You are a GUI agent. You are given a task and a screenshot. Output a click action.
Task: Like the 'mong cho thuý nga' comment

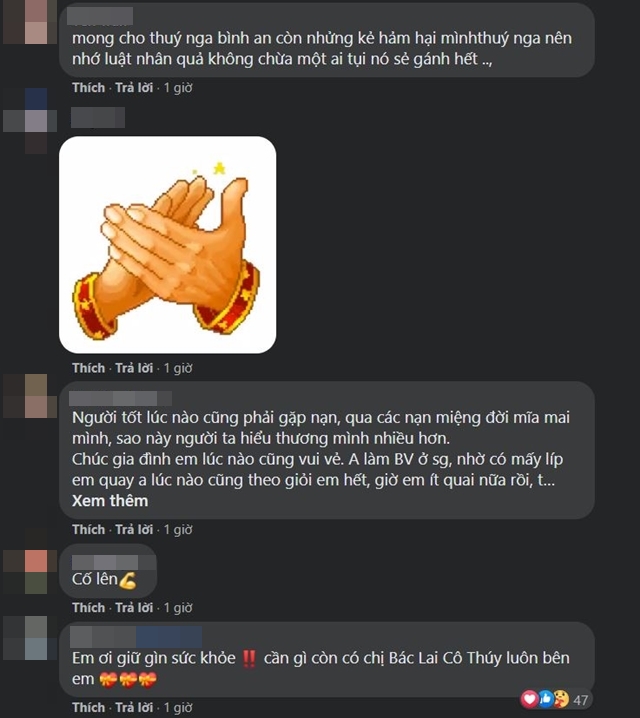[x=88, y=87]
